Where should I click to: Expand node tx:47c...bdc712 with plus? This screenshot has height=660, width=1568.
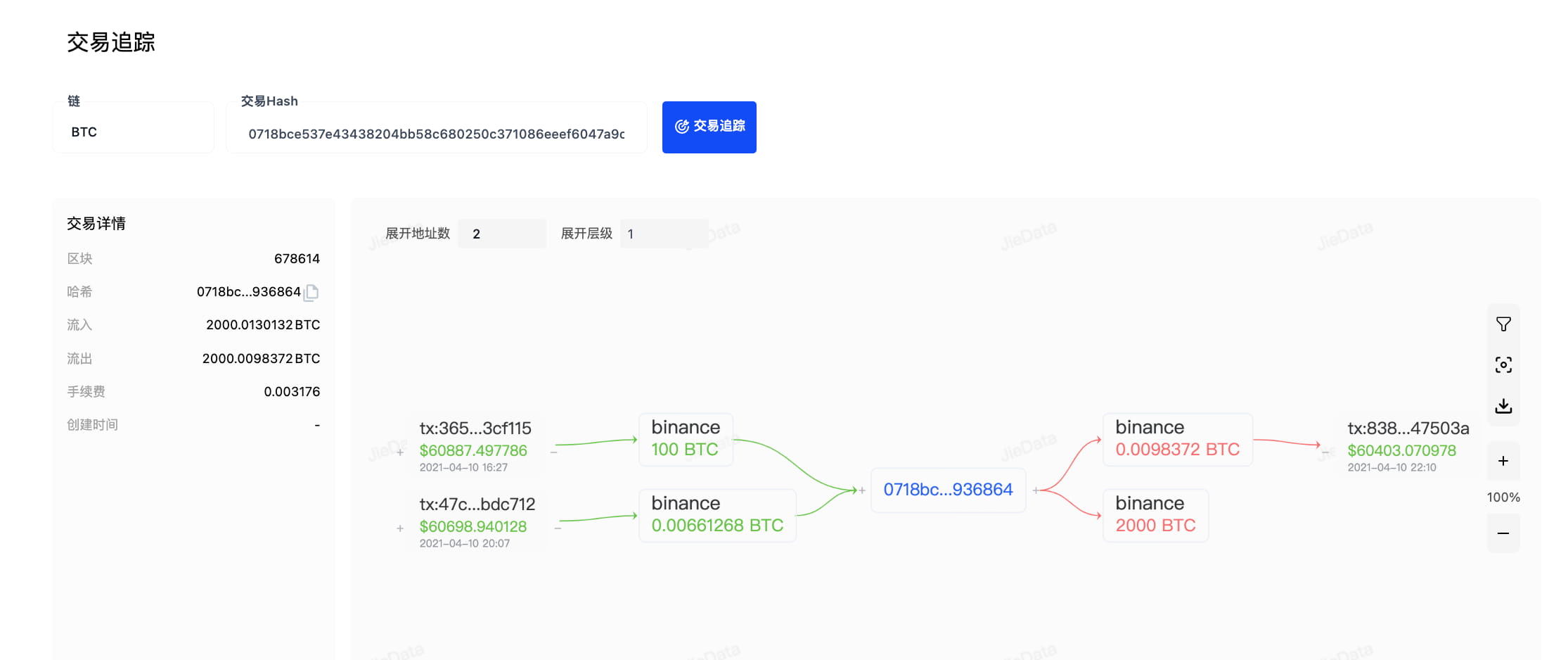click(x=400, y=528)
